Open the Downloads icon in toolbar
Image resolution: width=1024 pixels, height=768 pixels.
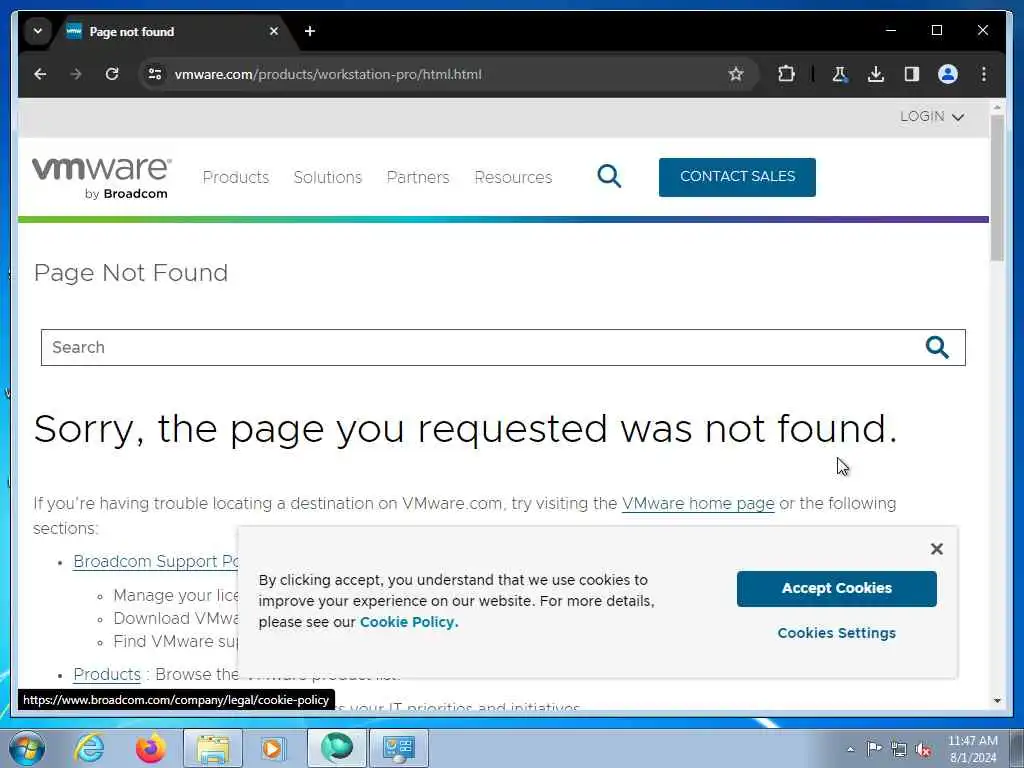[876, 74]
